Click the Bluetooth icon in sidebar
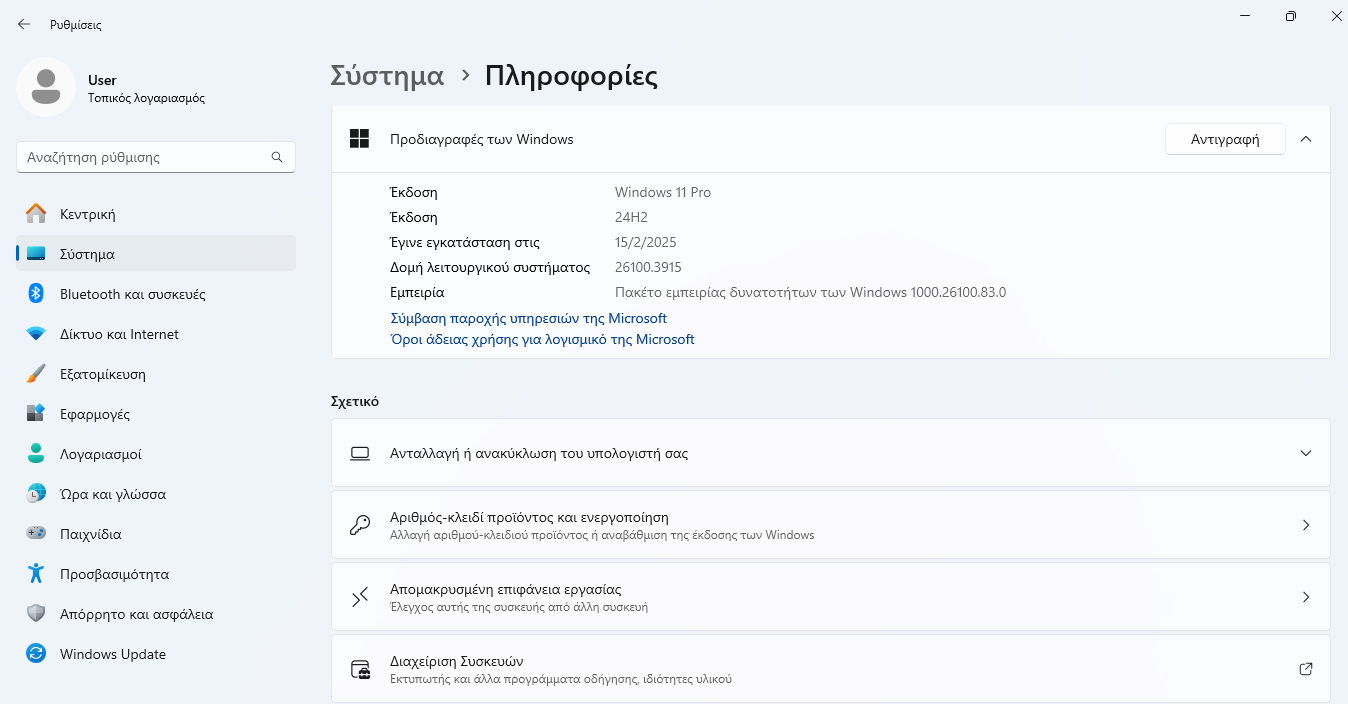 (x=36, y=294)
